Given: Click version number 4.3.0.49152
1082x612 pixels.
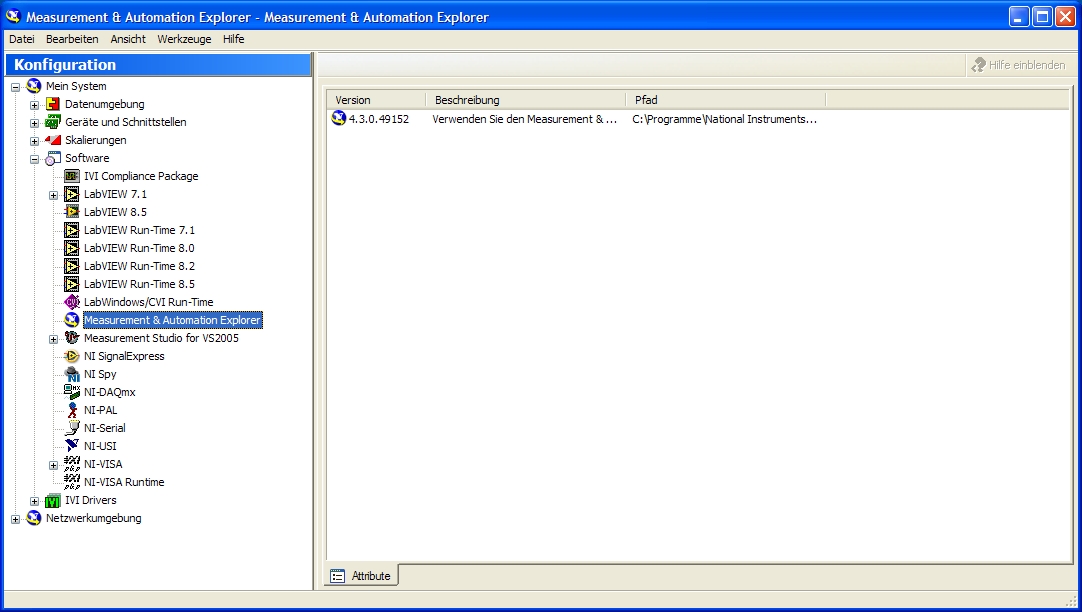Looking at the screenshot, I should click(379, 119).
